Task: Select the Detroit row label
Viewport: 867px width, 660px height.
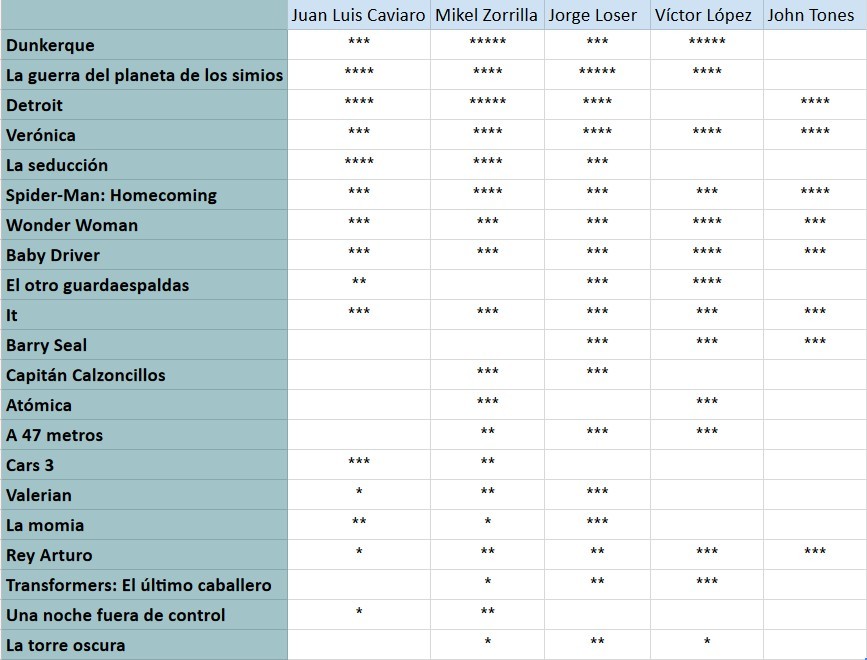Action: (34, 105)
